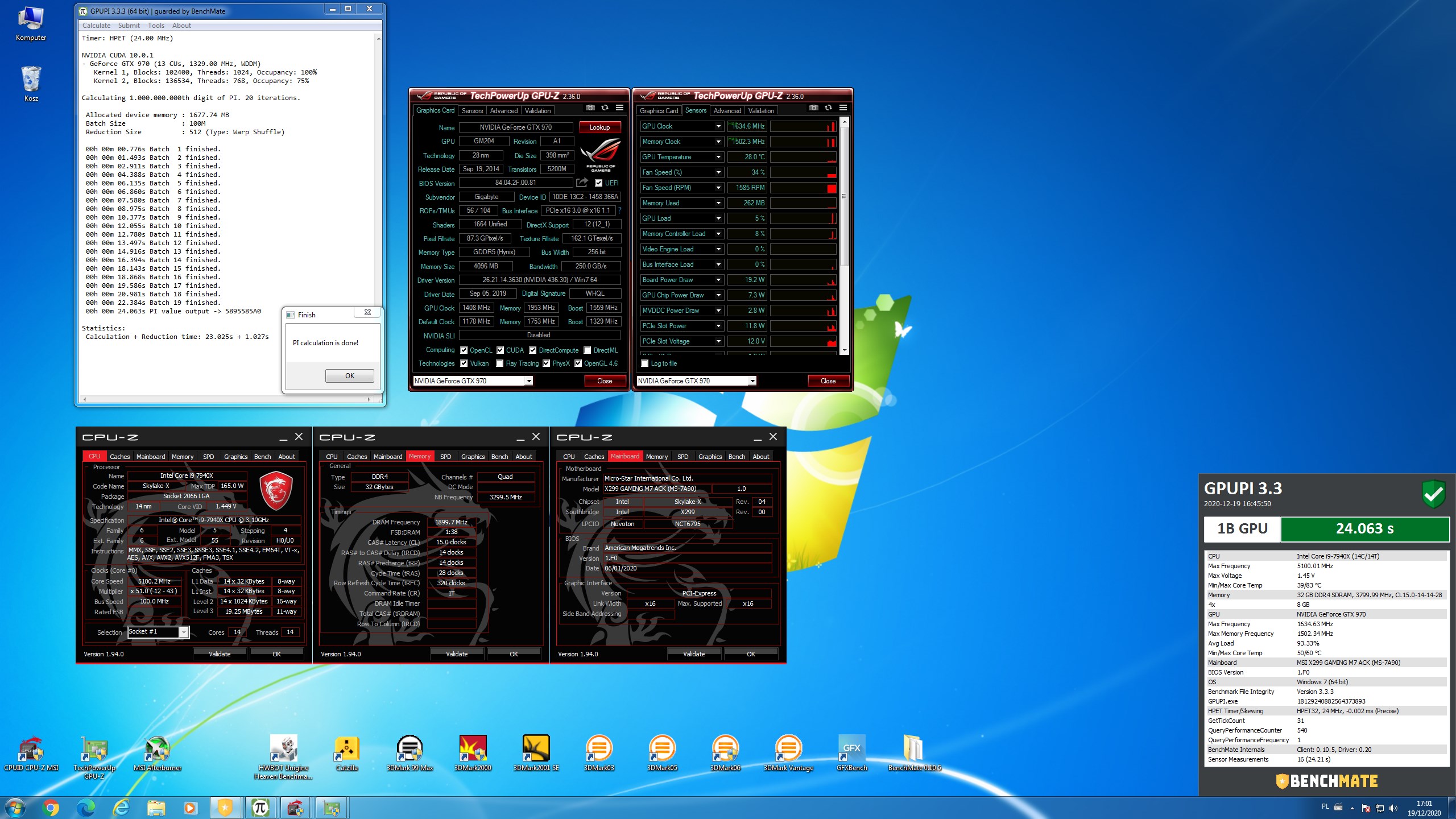This screenshot has width=1456, height=819.
Task: Open Internet Explorer from the taskbar
Action: (121, 808)
